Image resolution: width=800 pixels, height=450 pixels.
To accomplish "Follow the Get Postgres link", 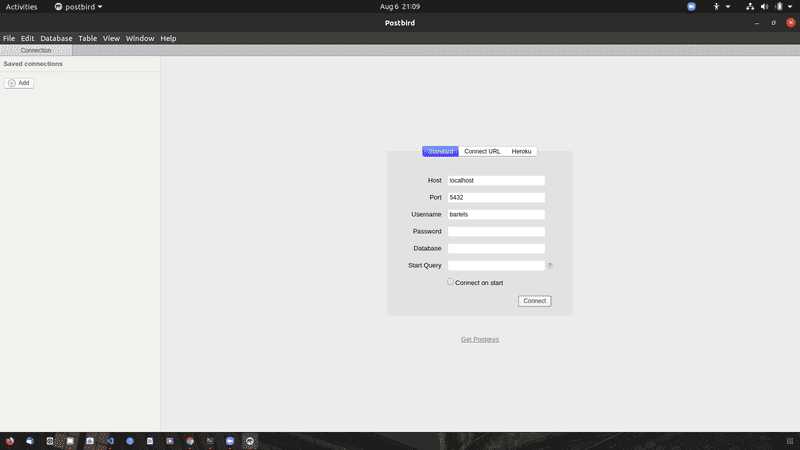I will pos(480,339).
